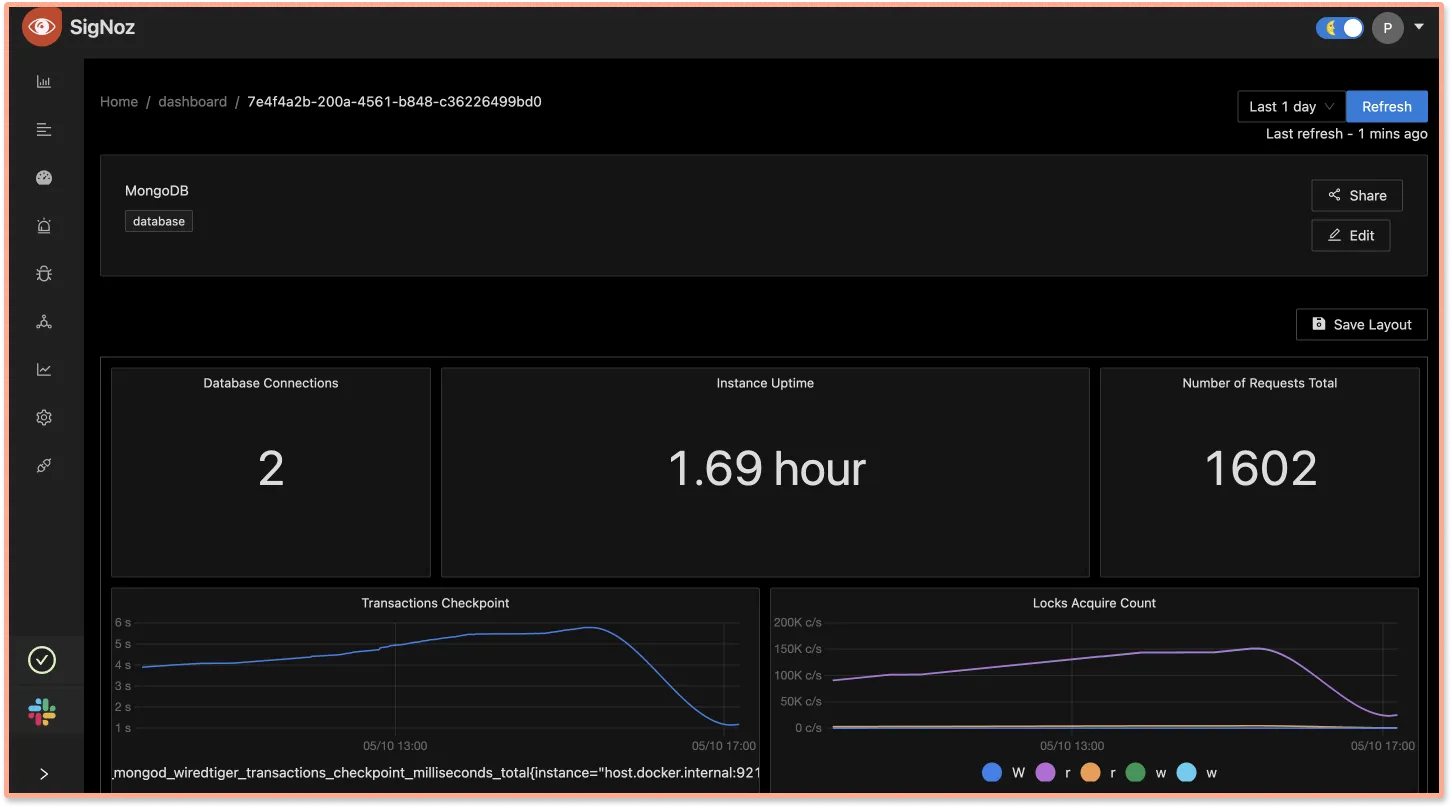Open the Services bar-chart icon in sidebar
Image resolution: width=1452 pixels, height=808 pixels.
tap(43, 82)
